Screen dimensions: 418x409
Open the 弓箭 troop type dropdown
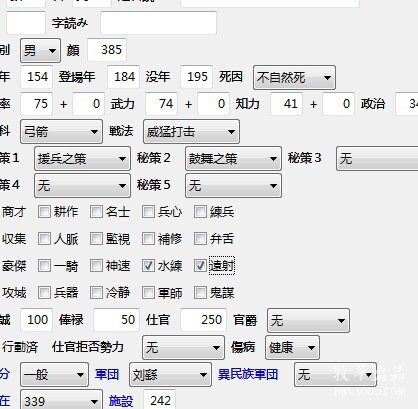(x=61, y=132)
